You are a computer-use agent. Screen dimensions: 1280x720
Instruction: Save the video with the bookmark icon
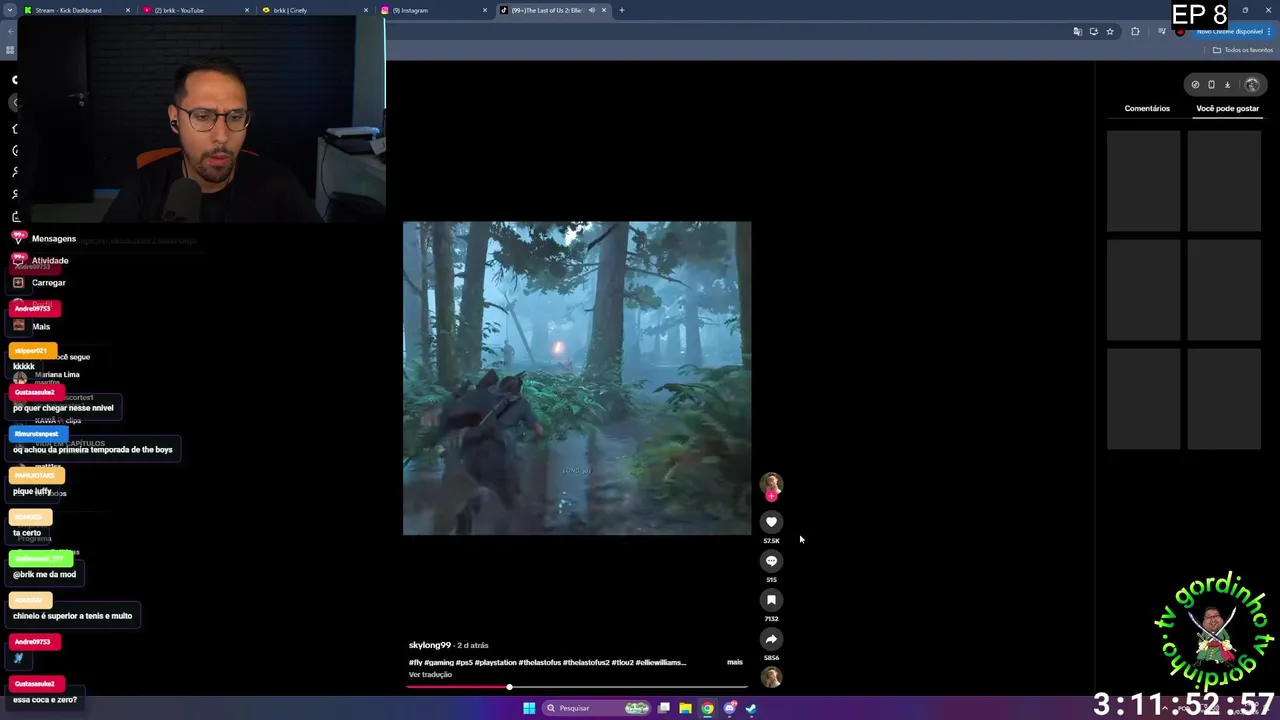(771, 600)
